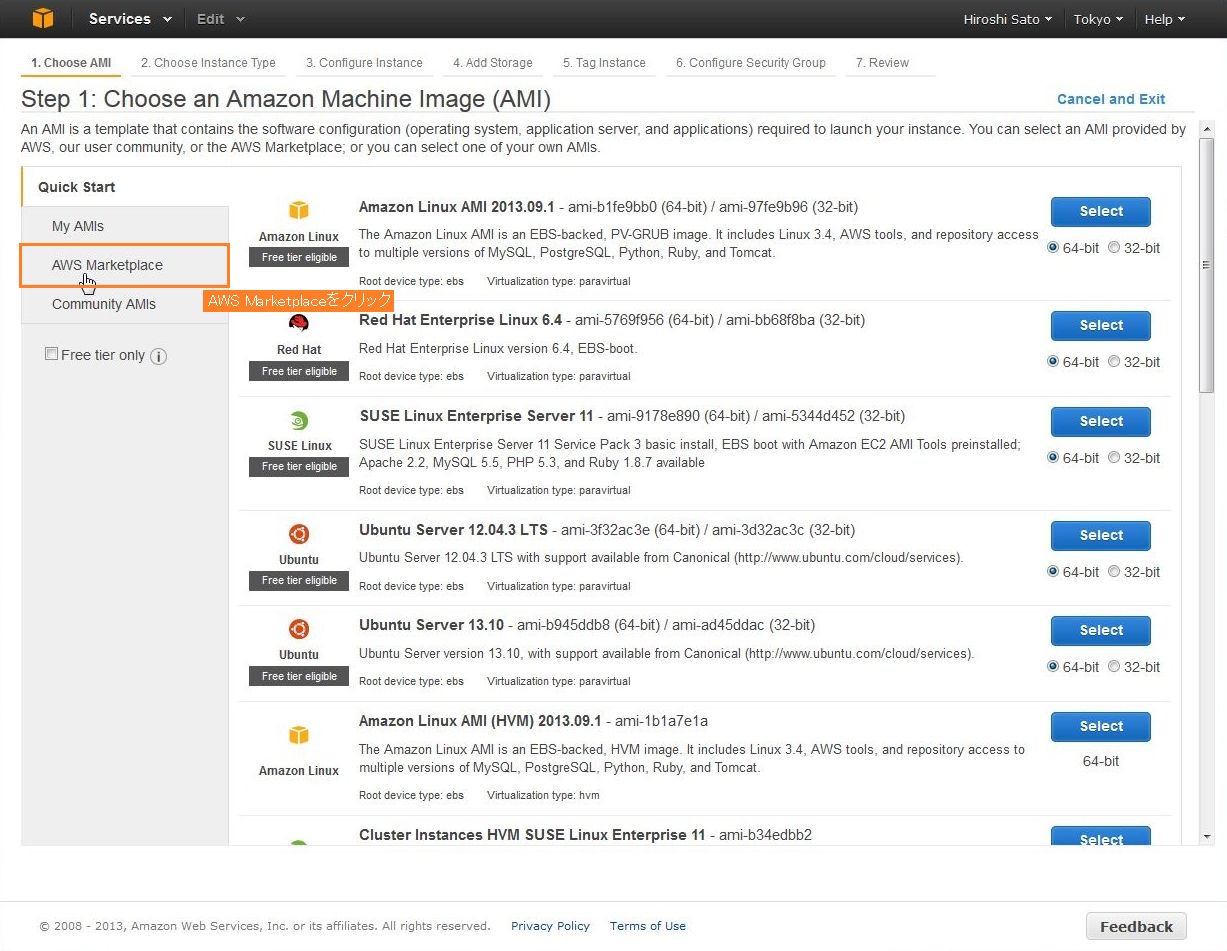Select the Ubuntu Server 13.10 AMI
1227x951 pixels.
1101,630
